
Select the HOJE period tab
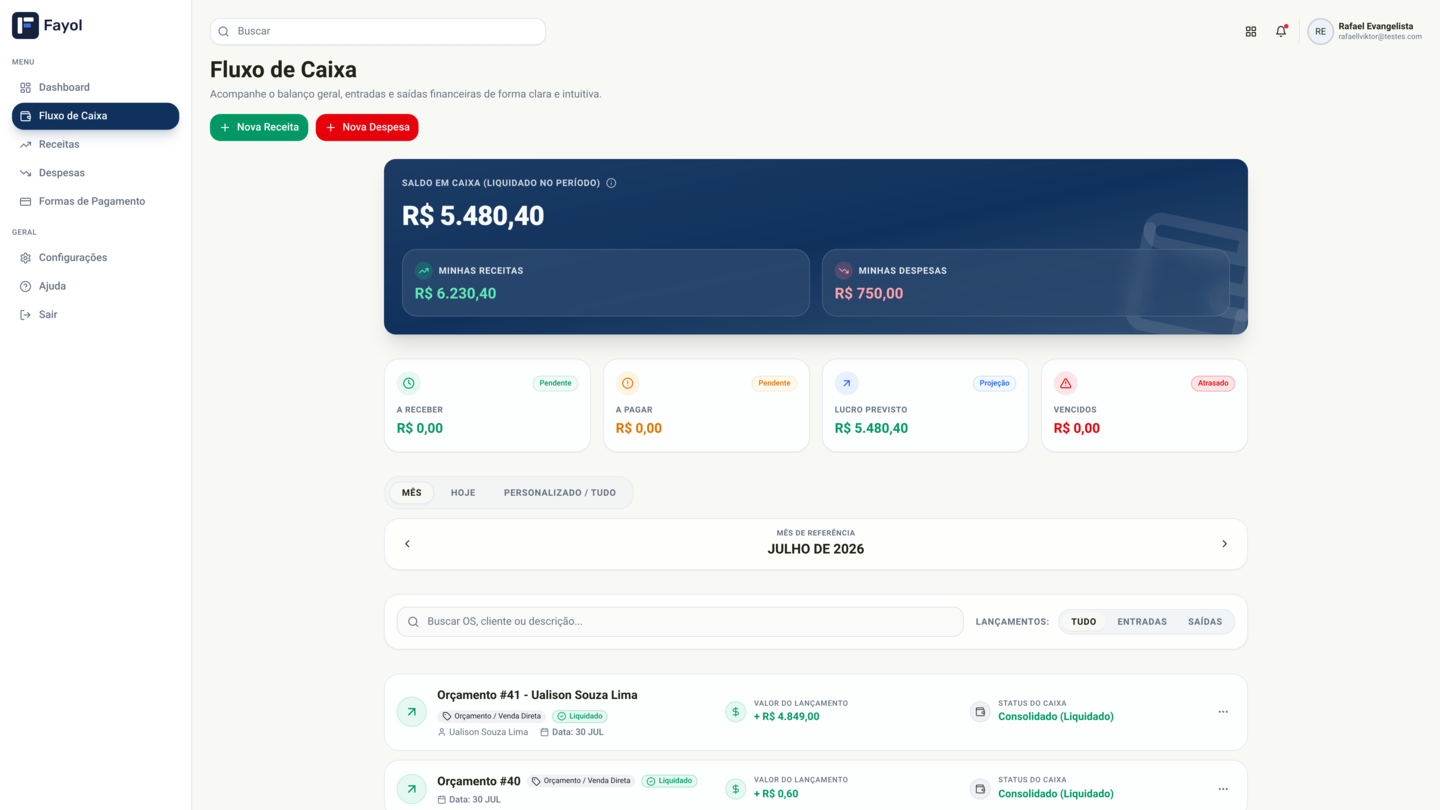(x=463, y=493)
